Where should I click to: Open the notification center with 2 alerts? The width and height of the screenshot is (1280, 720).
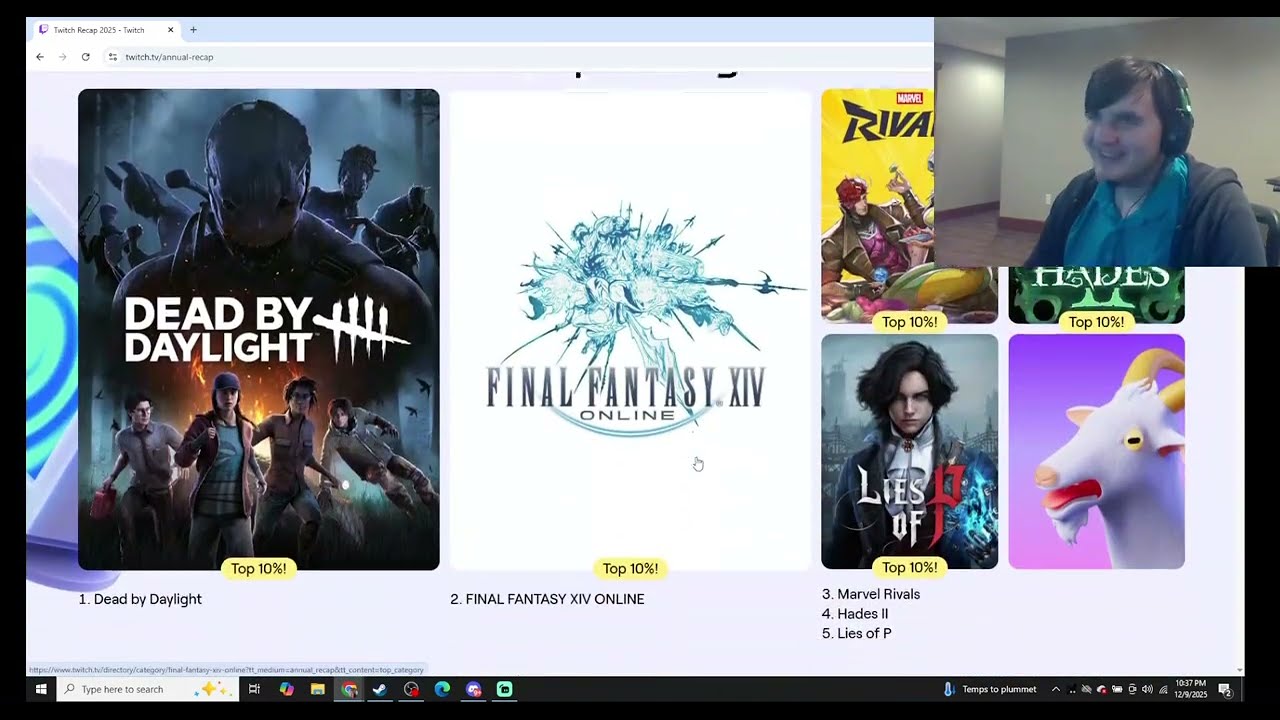1224,689
